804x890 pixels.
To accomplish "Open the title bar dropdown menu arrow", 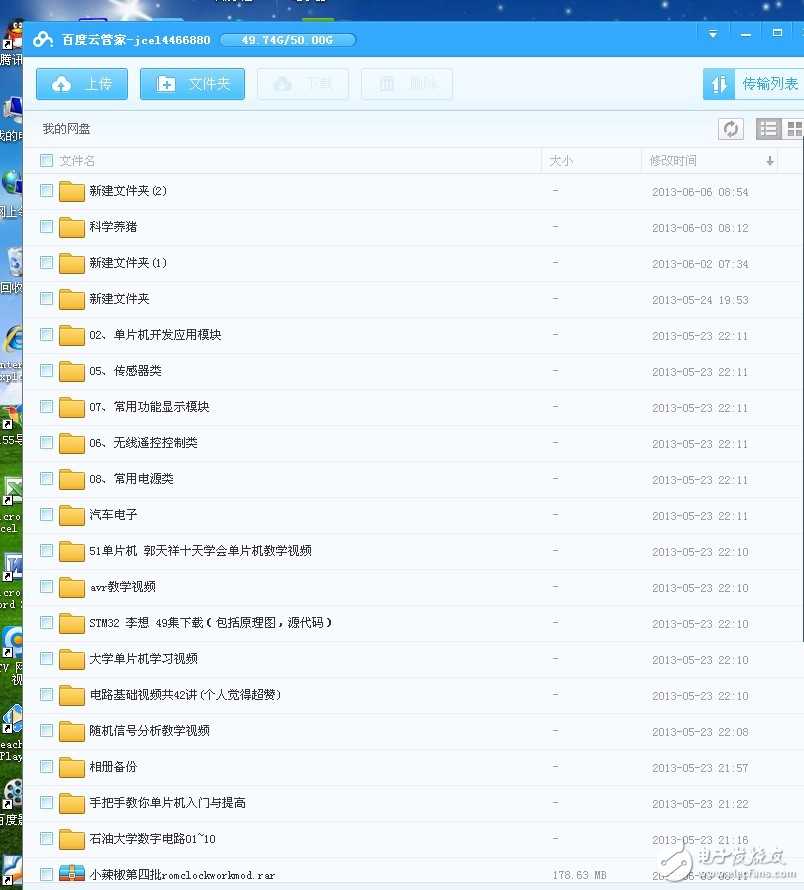I will point(713,34).
